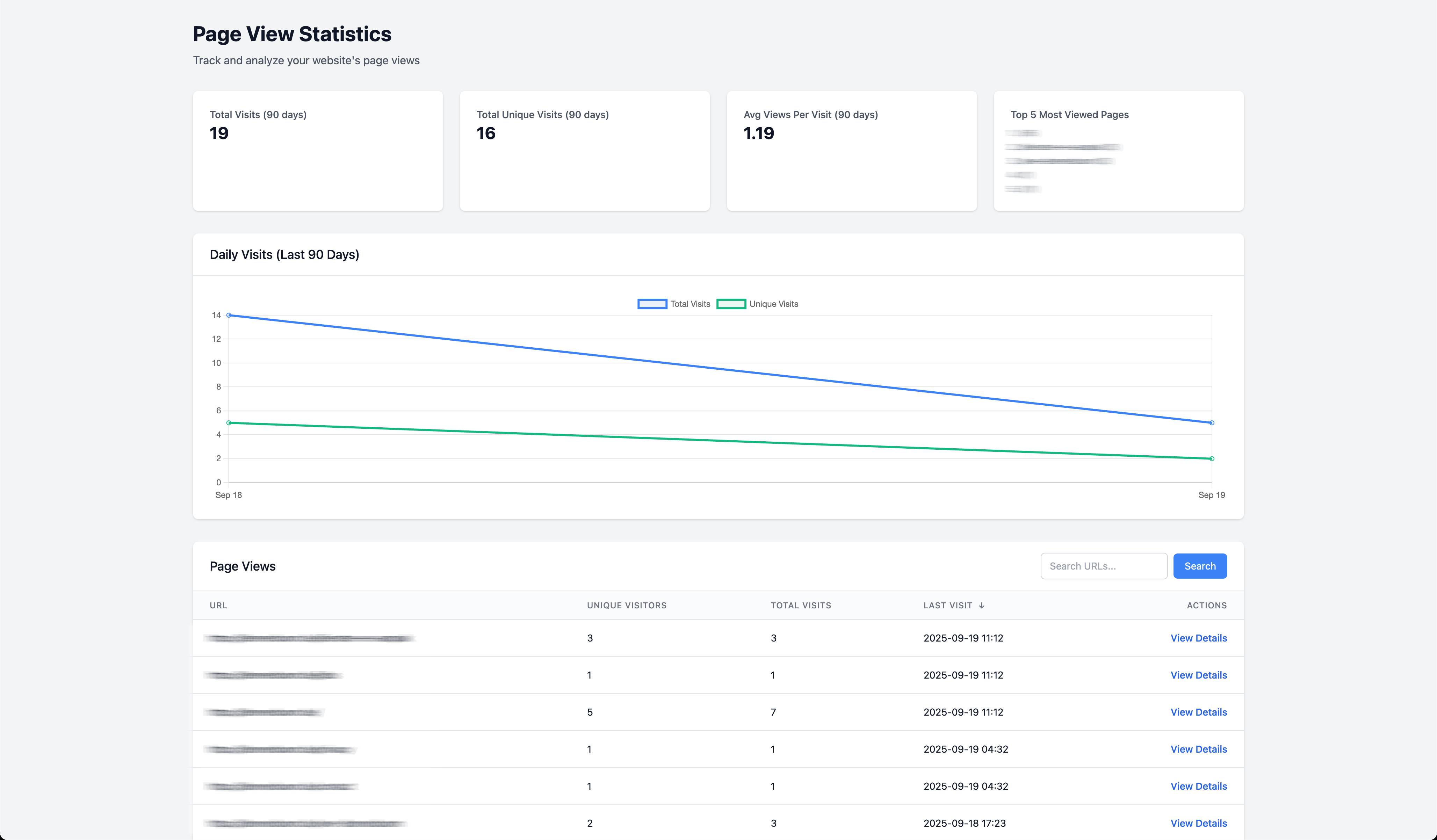This screenshot has height=840, width=1437.
Task: Toggle Unique Visits legend item in chart
Action: click(x=773, y=304)
